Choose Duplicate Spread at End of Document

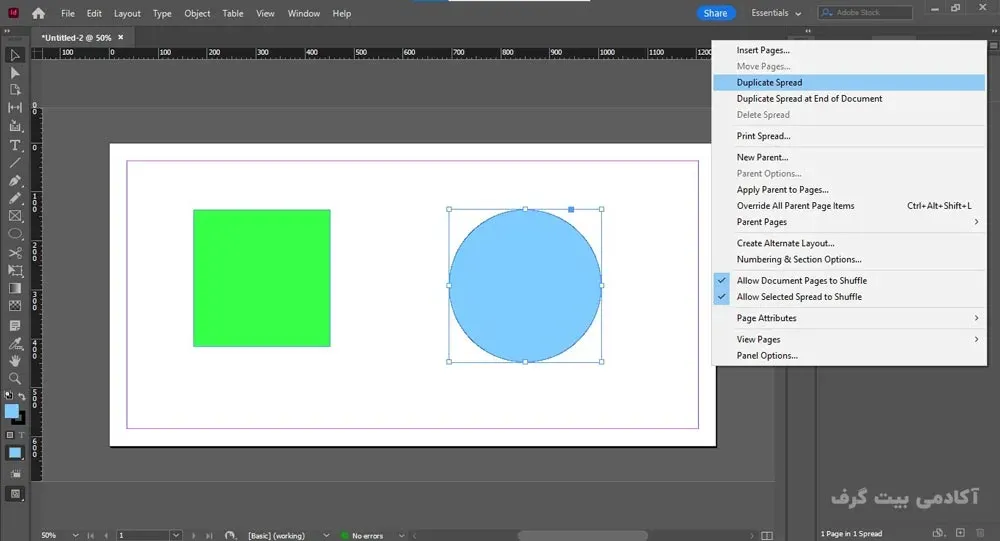tap(849, 99)
